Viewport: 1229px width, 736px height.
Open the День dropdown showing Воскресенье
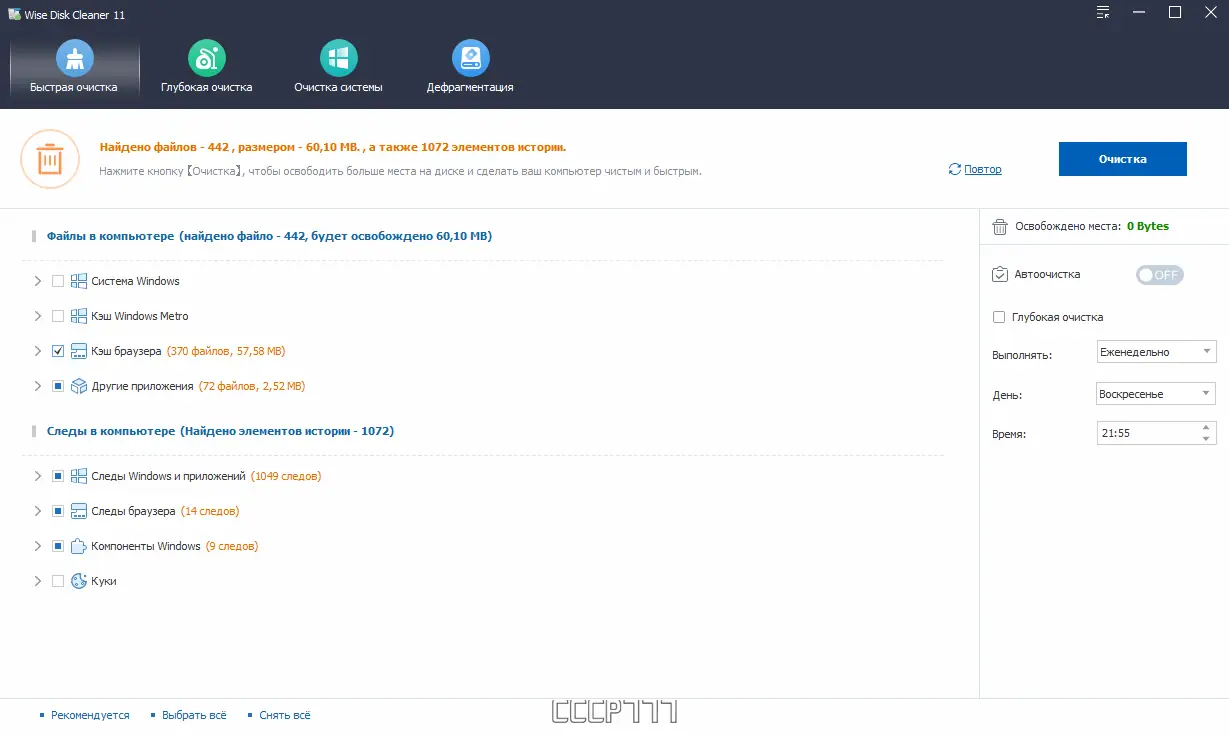(1156, 394)
